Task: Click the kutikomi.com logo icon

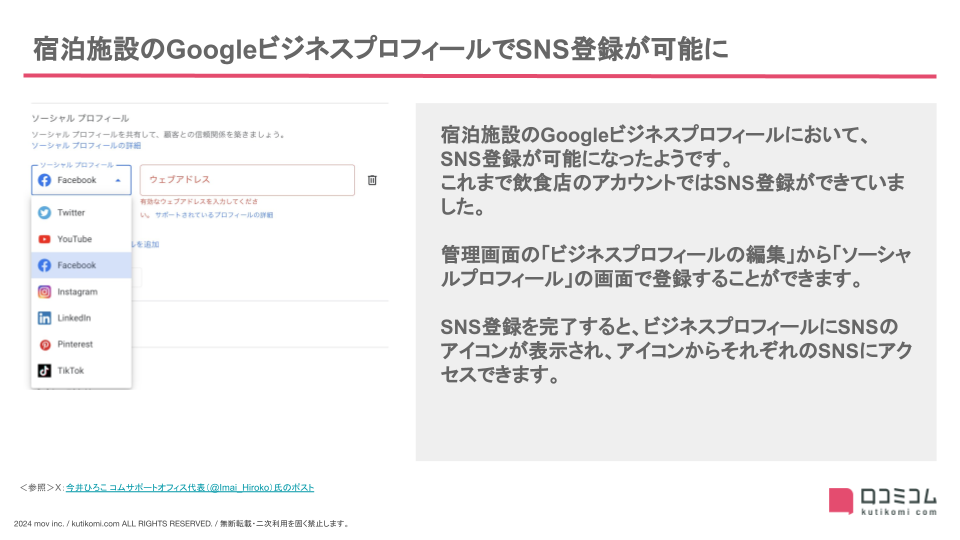Action: [x=841, y=499]
